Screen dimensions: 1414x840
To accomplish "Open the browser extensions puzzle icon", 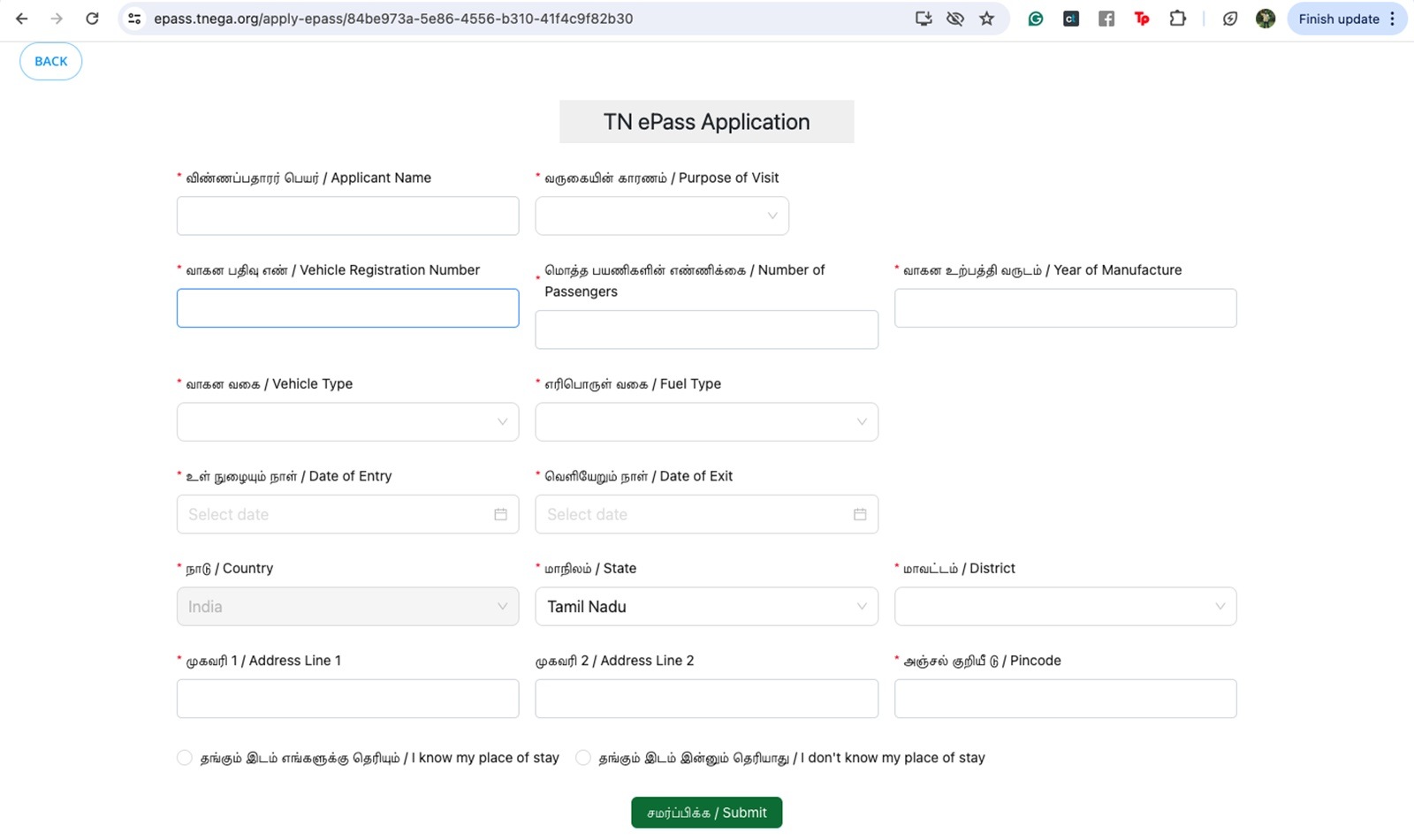I will tap(1177, 19).
